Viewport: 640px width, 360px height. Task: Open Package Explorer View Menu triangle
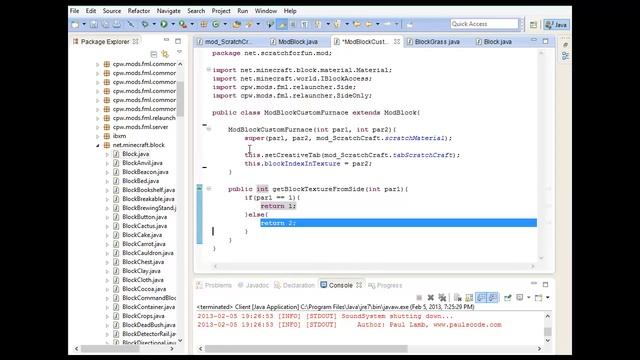pyautogui.click(x=179, y=52)
